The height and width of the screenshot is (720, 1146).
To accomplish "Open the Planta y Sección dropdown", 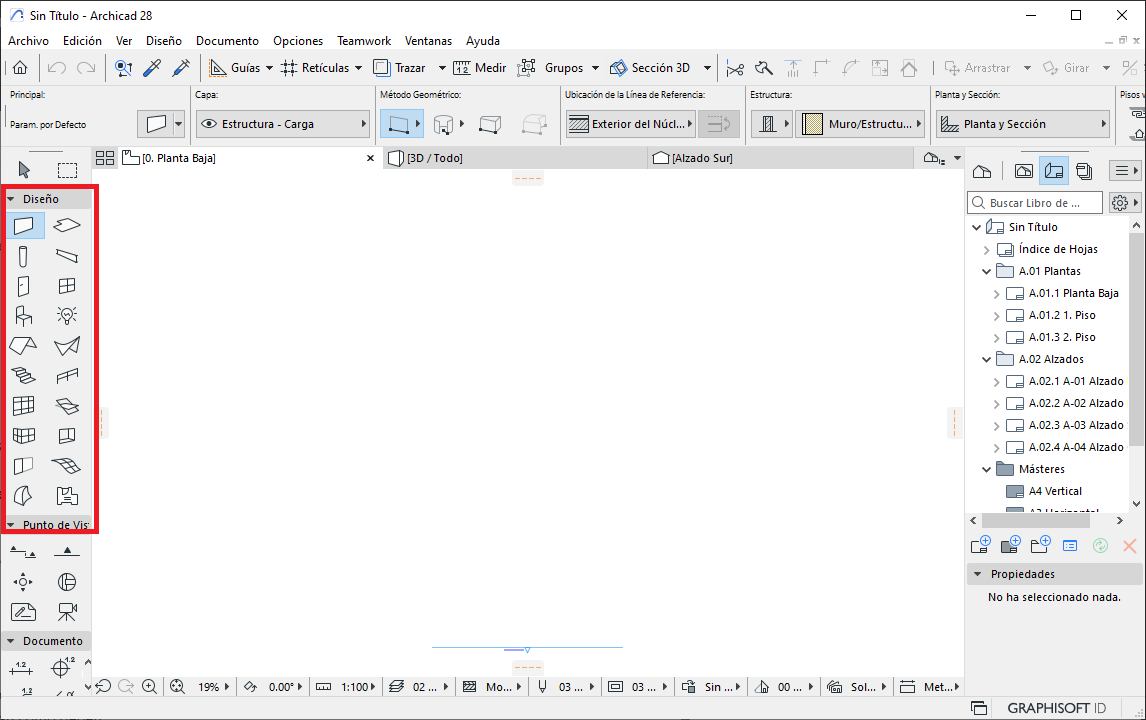I will point(1023,124).
